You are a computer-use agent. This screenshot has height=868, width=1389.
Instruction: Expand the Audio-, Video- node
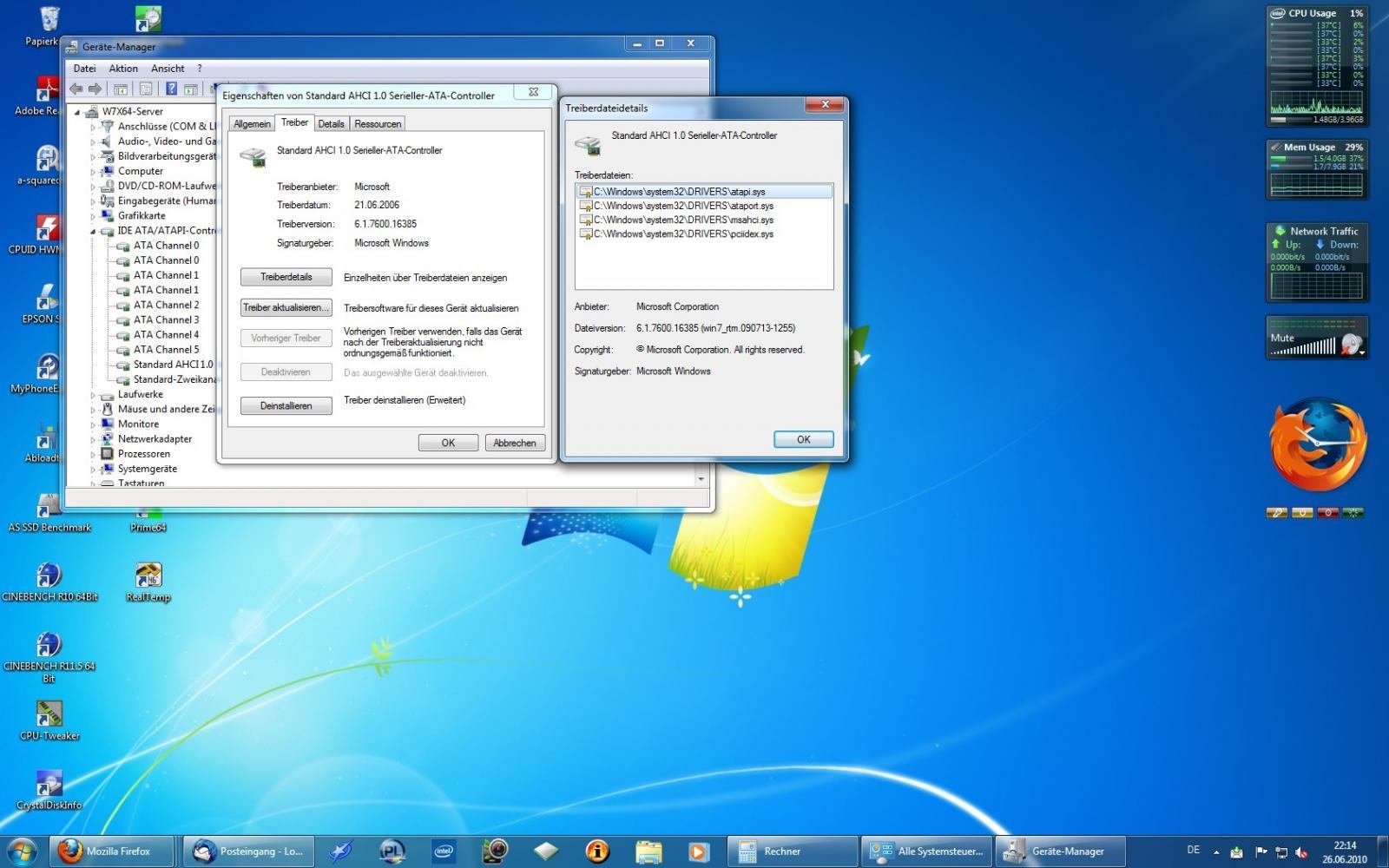[x=93, y=141]
